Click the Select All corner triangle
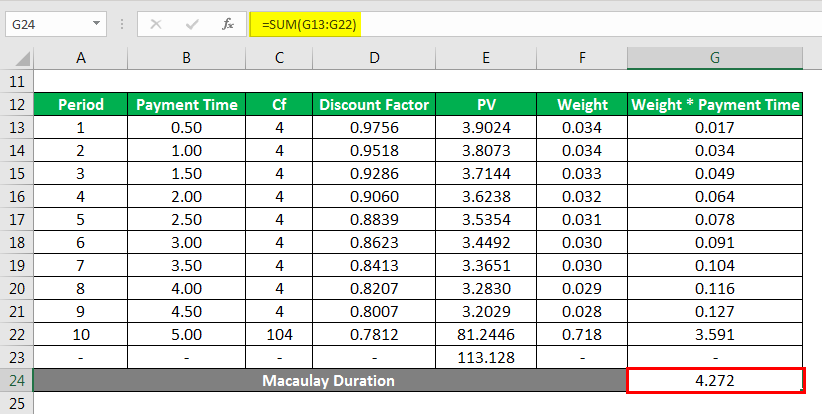 23,59
